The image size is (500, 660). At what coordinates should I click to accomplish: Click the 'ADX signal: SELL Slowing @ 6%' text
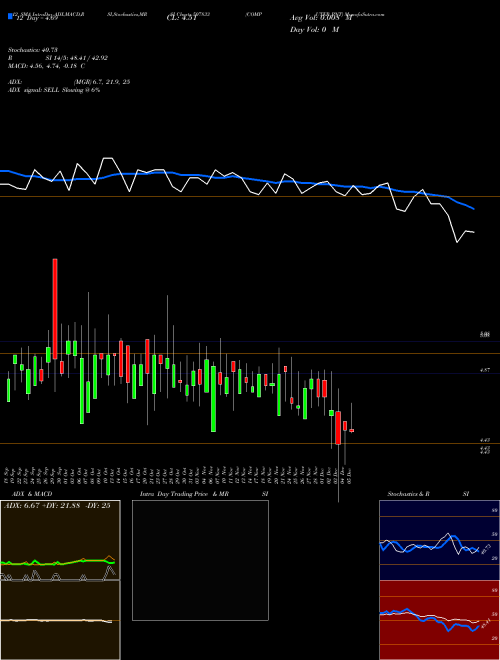tap(54, 90)
